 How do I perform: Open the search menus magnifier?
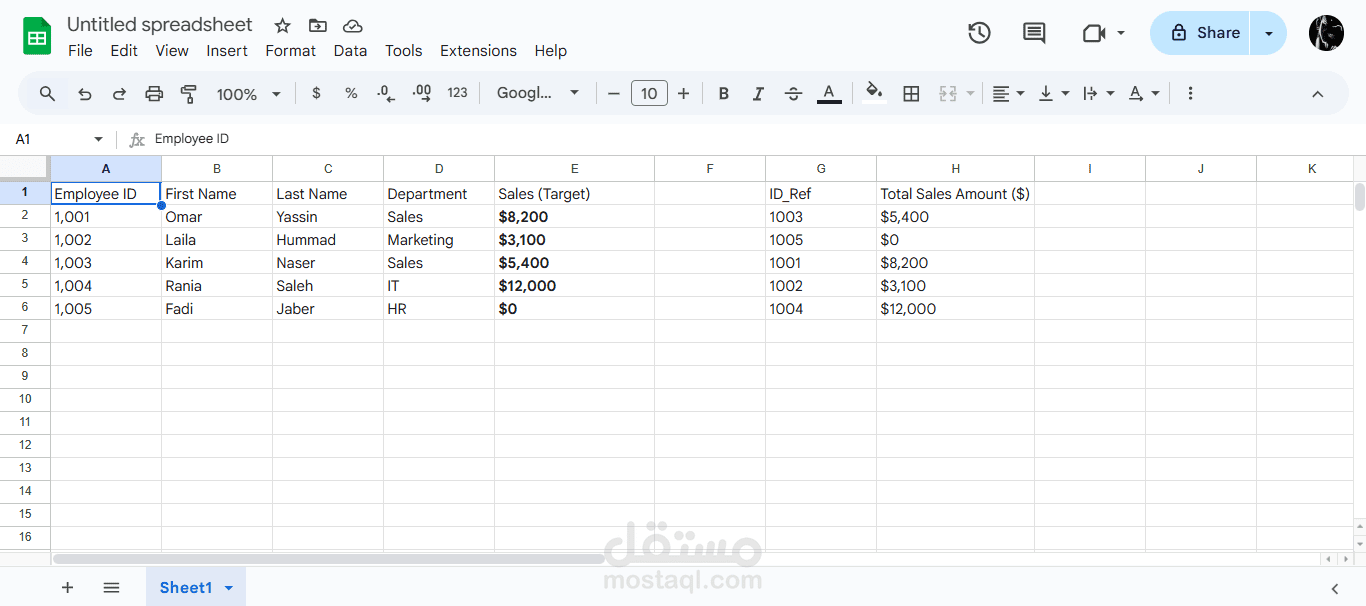tap(48, 93)
